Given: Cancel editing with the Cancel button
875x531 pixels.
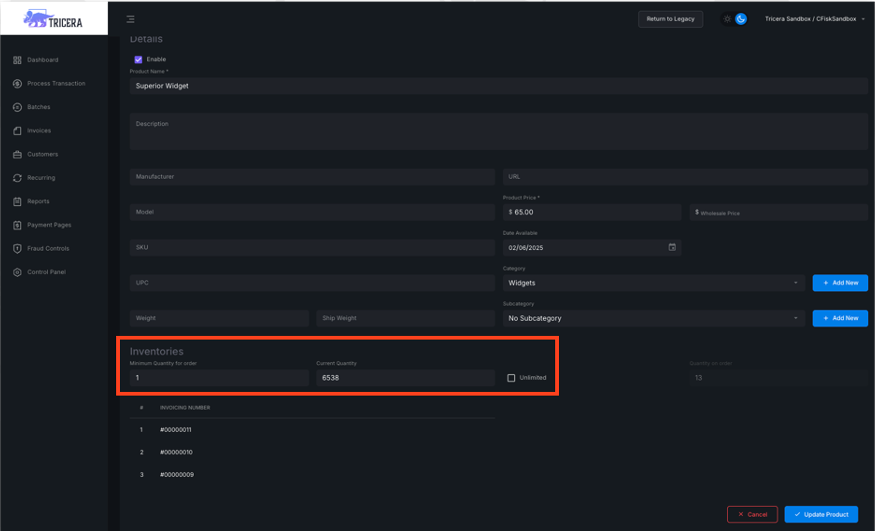Looking at the screenshot, I should coord(752,514).
